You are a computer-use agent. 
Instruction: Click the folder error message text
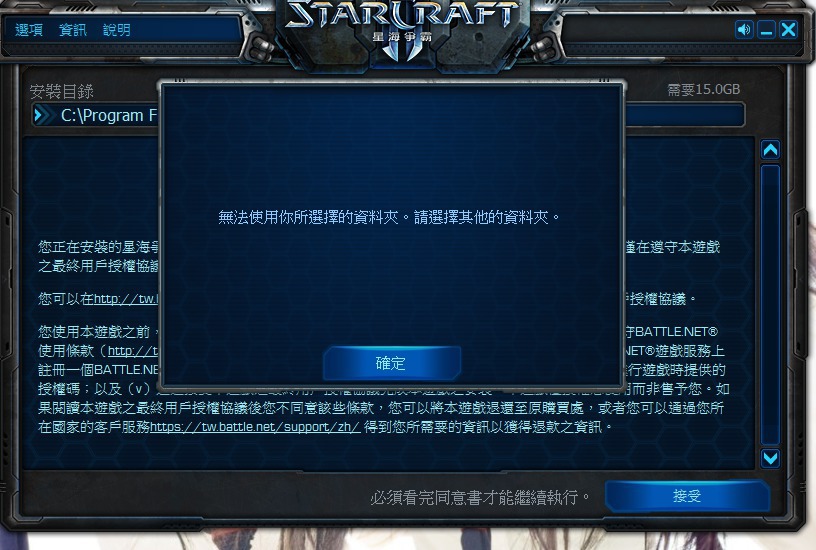click(x=389, y=217)
